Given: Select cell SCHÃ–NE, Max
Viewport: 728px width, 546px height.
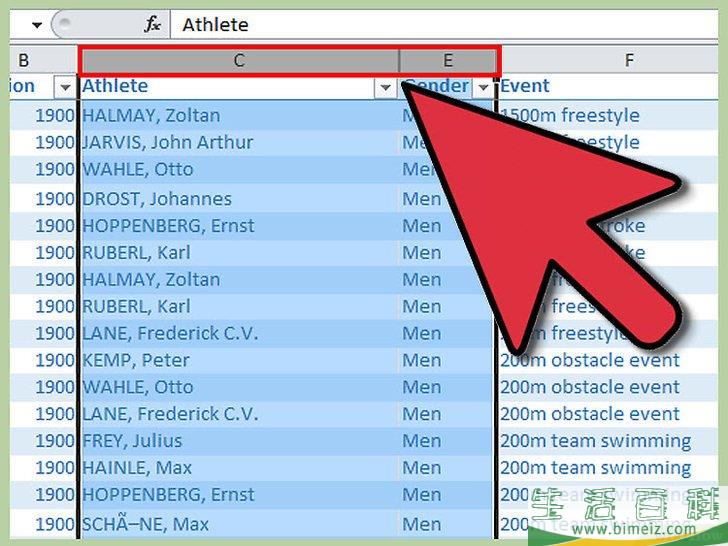Looking at the screenshot, I should click(x=239, y=524).
